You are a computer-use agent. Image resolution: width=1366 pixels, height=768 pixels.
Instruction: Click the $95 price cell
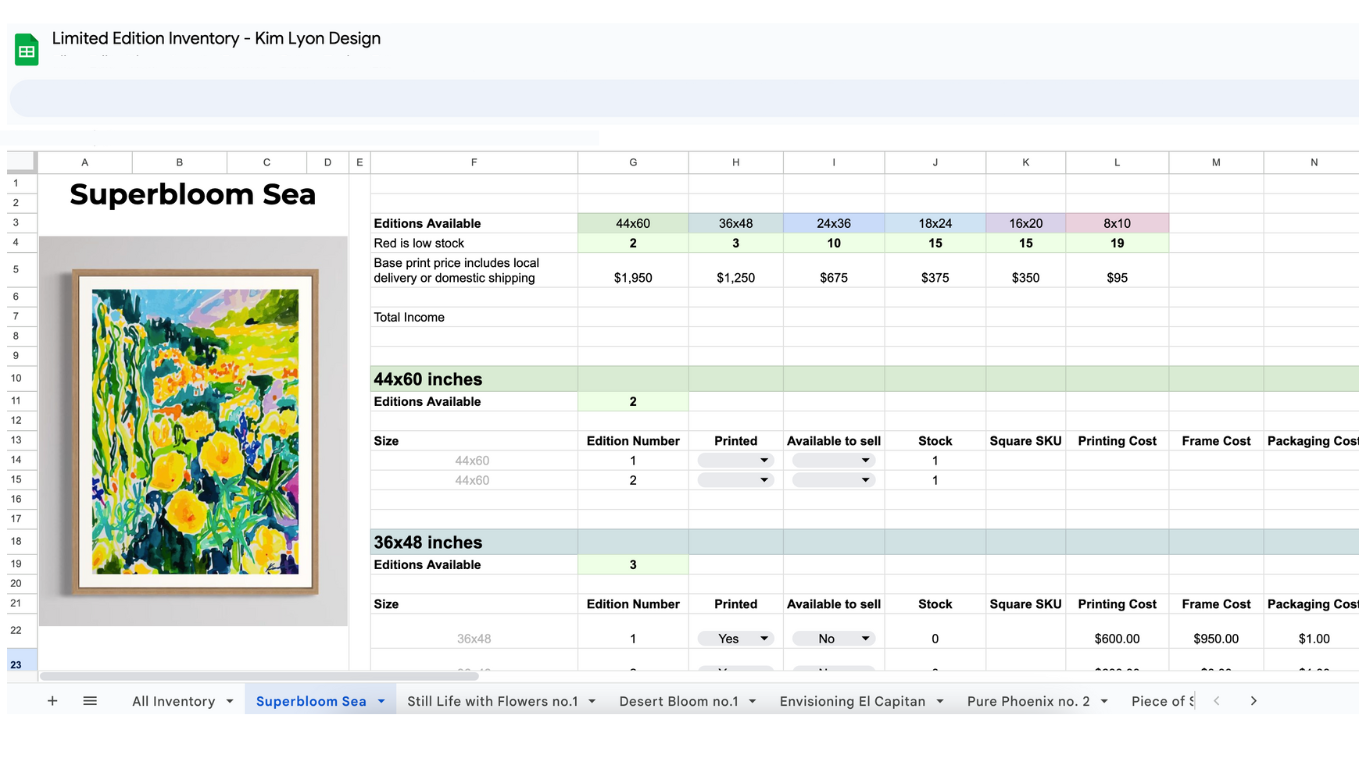pos(1117,271)
